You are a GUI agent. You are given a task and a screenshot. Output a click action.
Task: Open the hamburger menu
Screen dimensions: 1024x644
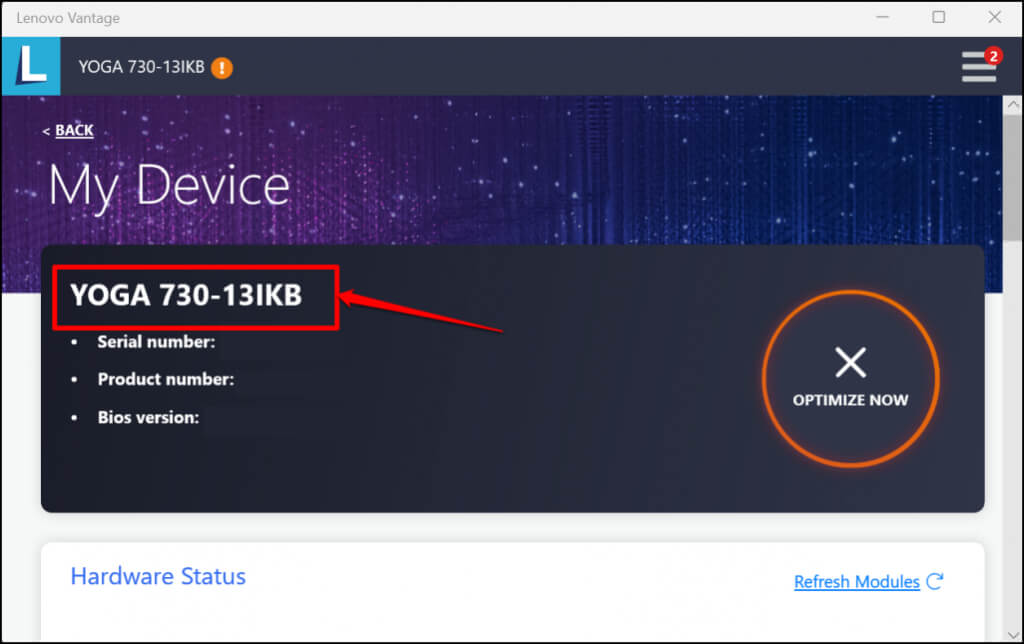[x=979, y=67]
